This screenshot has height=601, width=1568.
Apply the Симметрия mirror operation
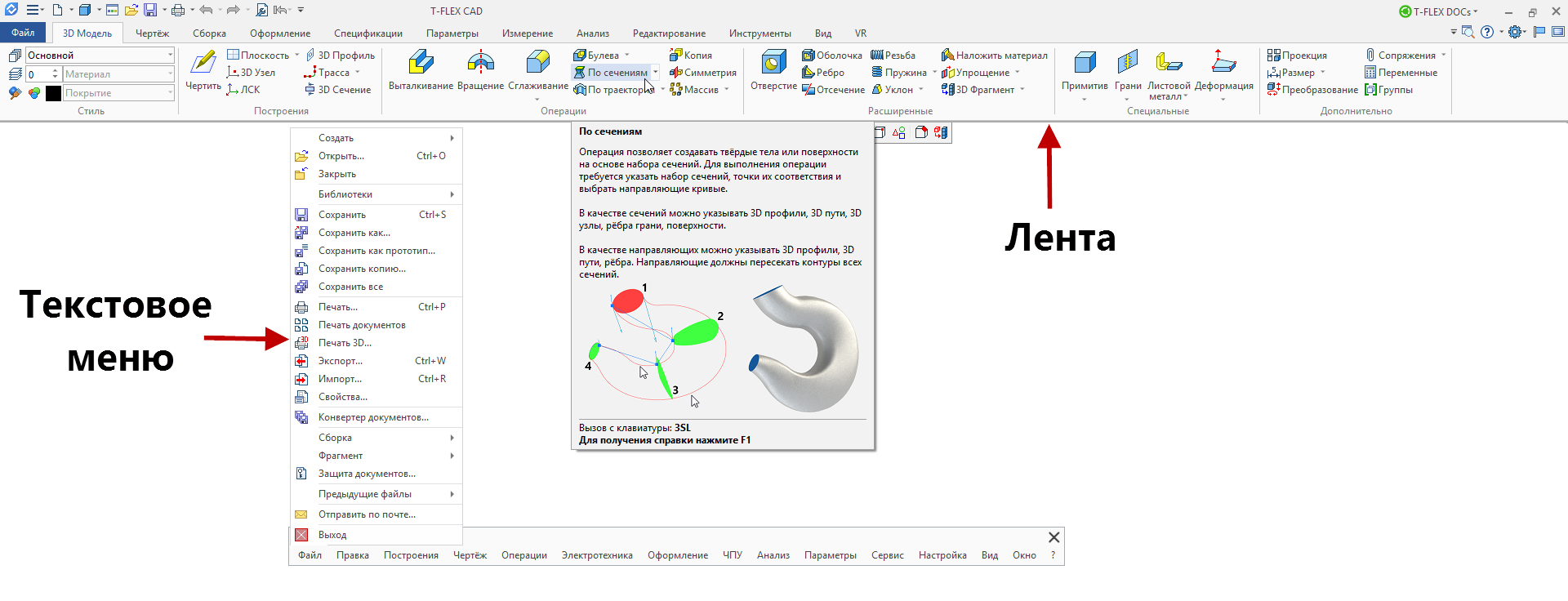[x=703, y=73]
